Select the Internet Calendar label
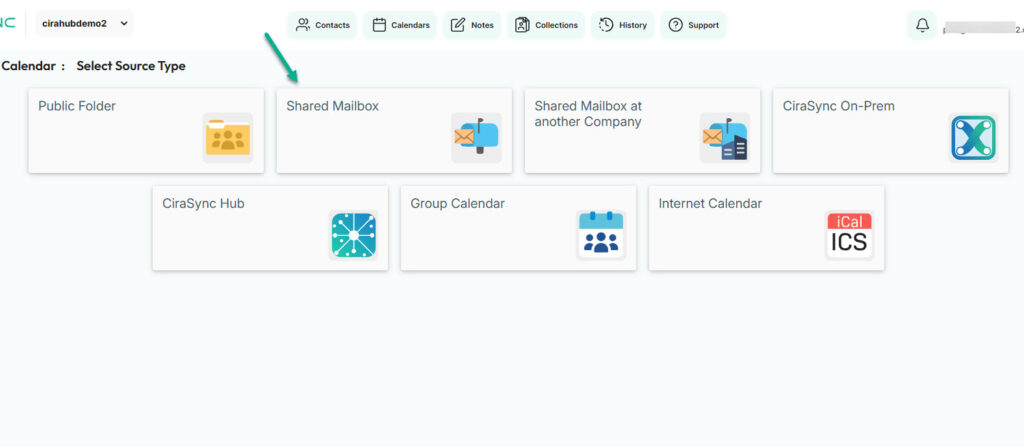 tap(710, 203)
